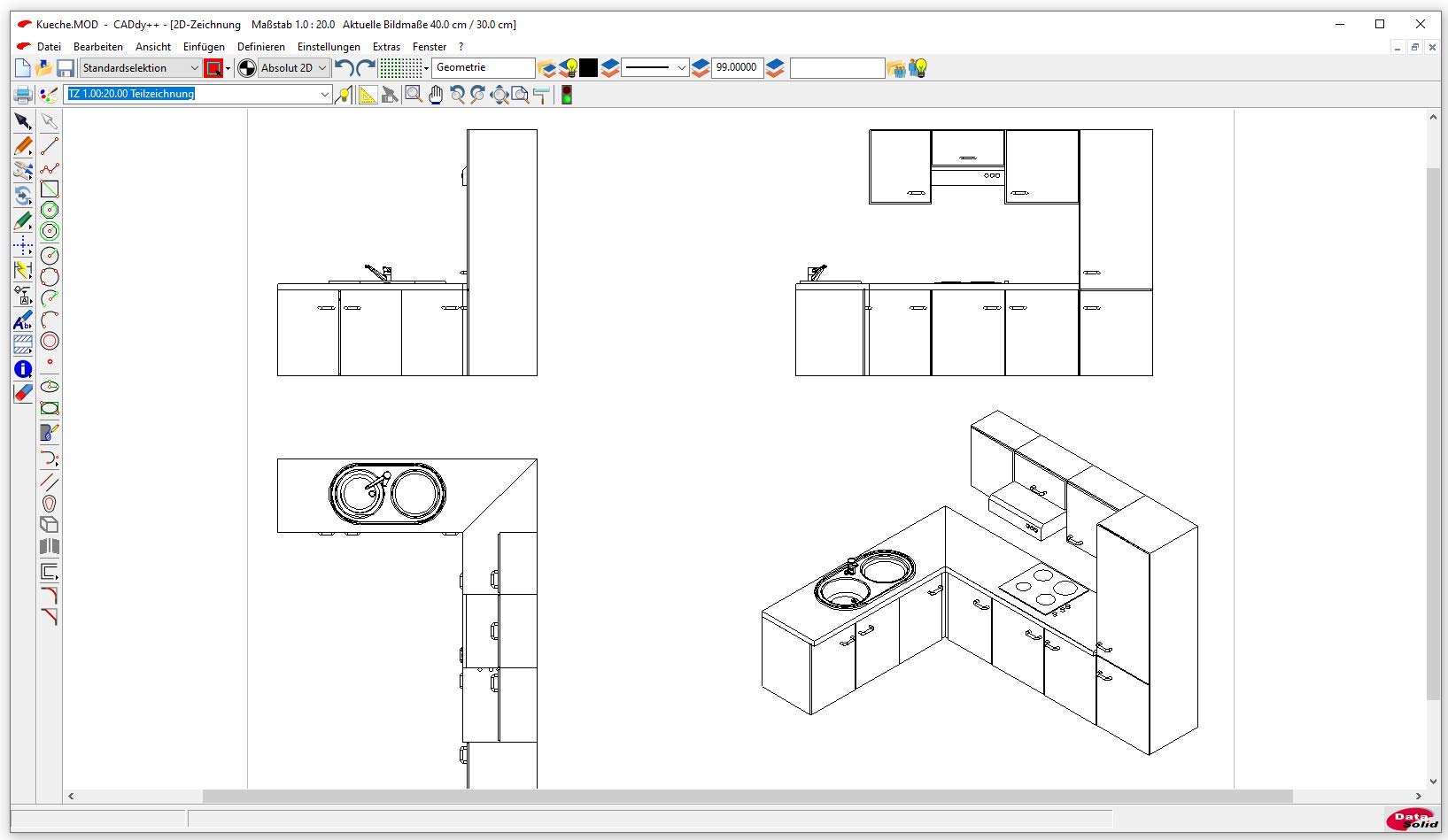Click the paint roller redraw icon
The width and height of the screenshot is (1448, 840).
542,95
